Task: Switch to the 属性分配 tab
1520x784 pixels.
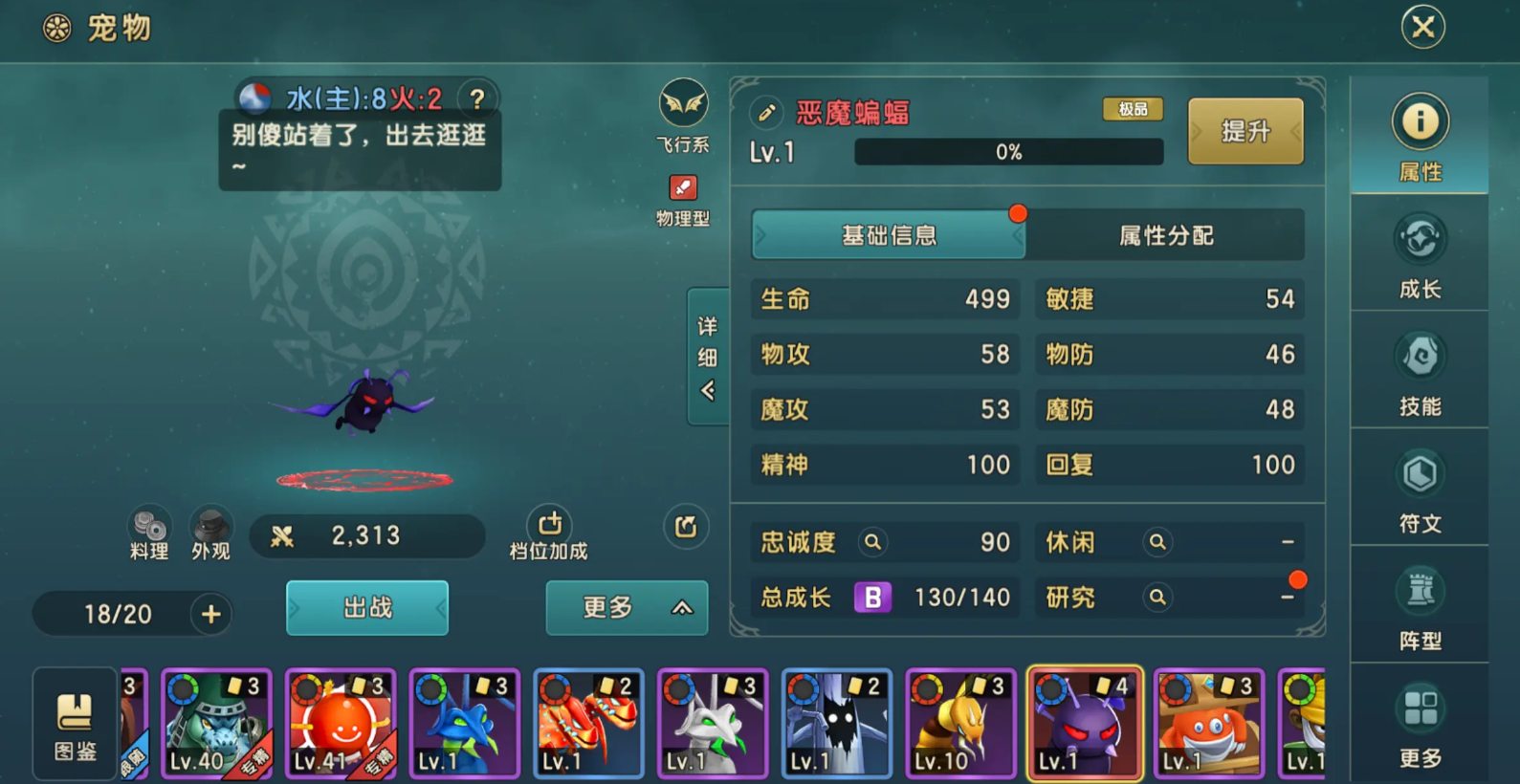Action: (x=1165, y=235)
